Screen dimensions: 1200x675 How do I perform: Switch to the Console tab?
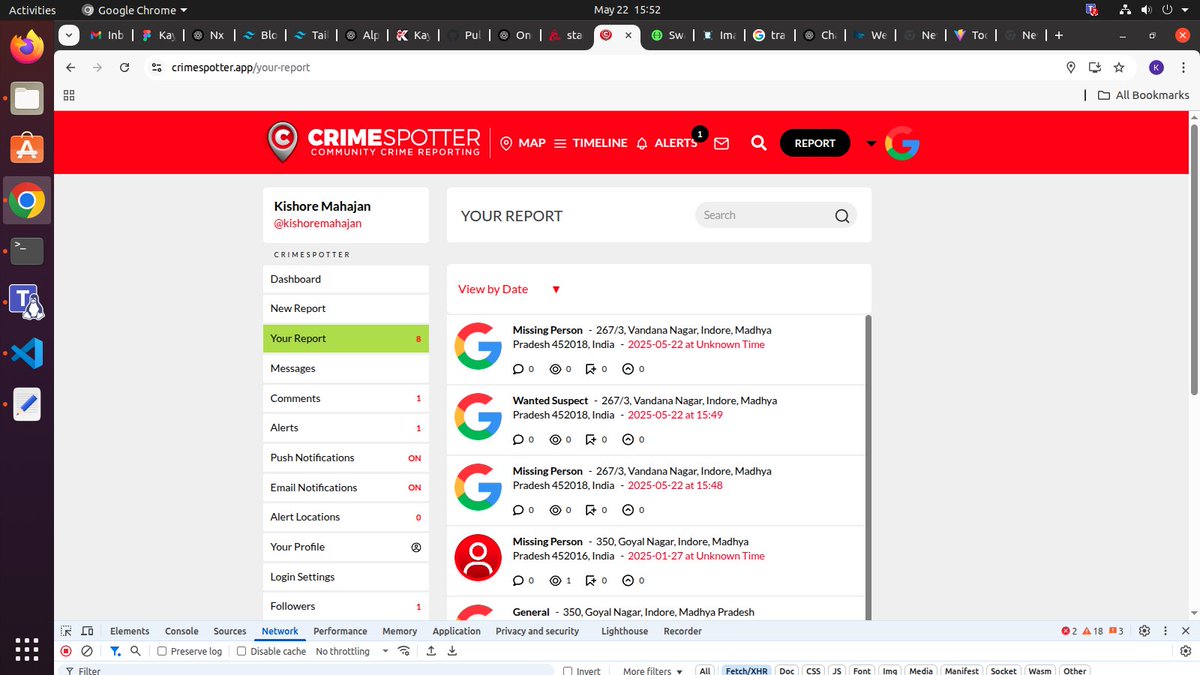point(182,631)
